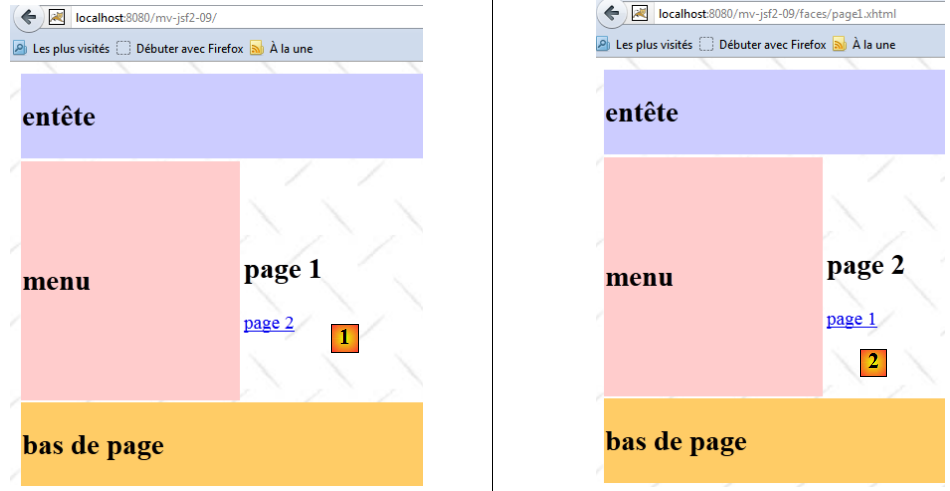The image size is (950, 491).
Task: Click site identity icon beside the page1.xhtml address
Action: tap(640, 13)
